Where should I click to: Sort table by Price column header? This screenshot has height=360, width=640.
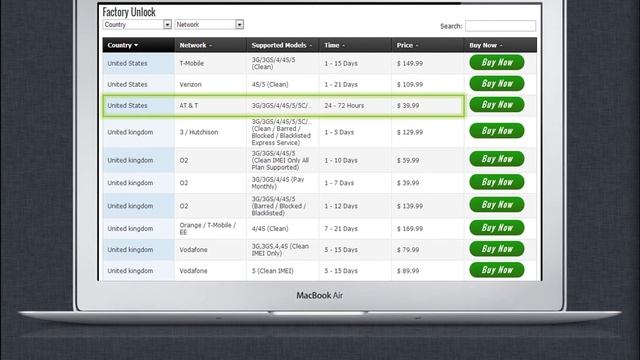(x=428, y=45)
